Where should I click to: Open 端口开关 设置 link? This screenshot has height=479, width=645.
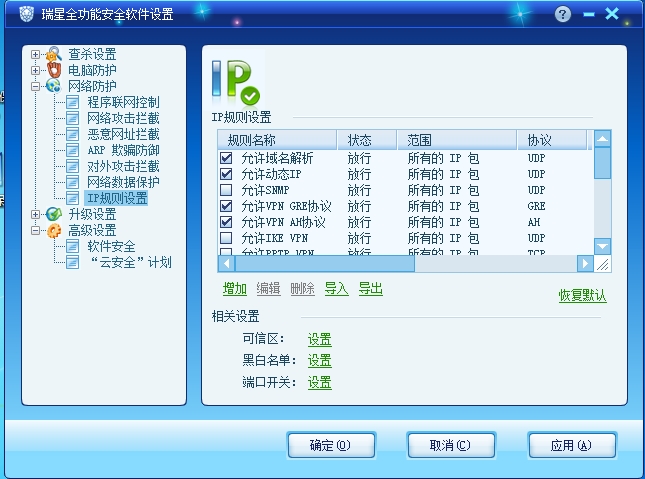point(320,383)
